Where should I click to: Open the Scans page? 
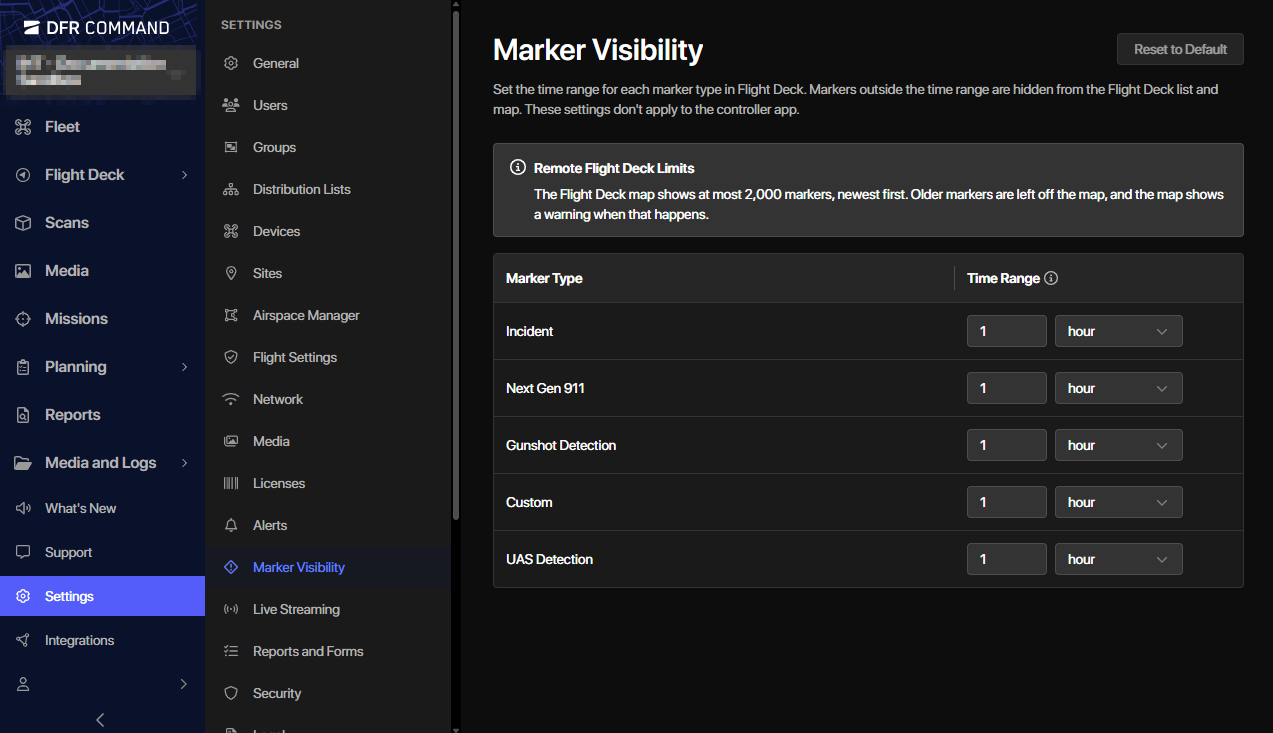[102, 223]
